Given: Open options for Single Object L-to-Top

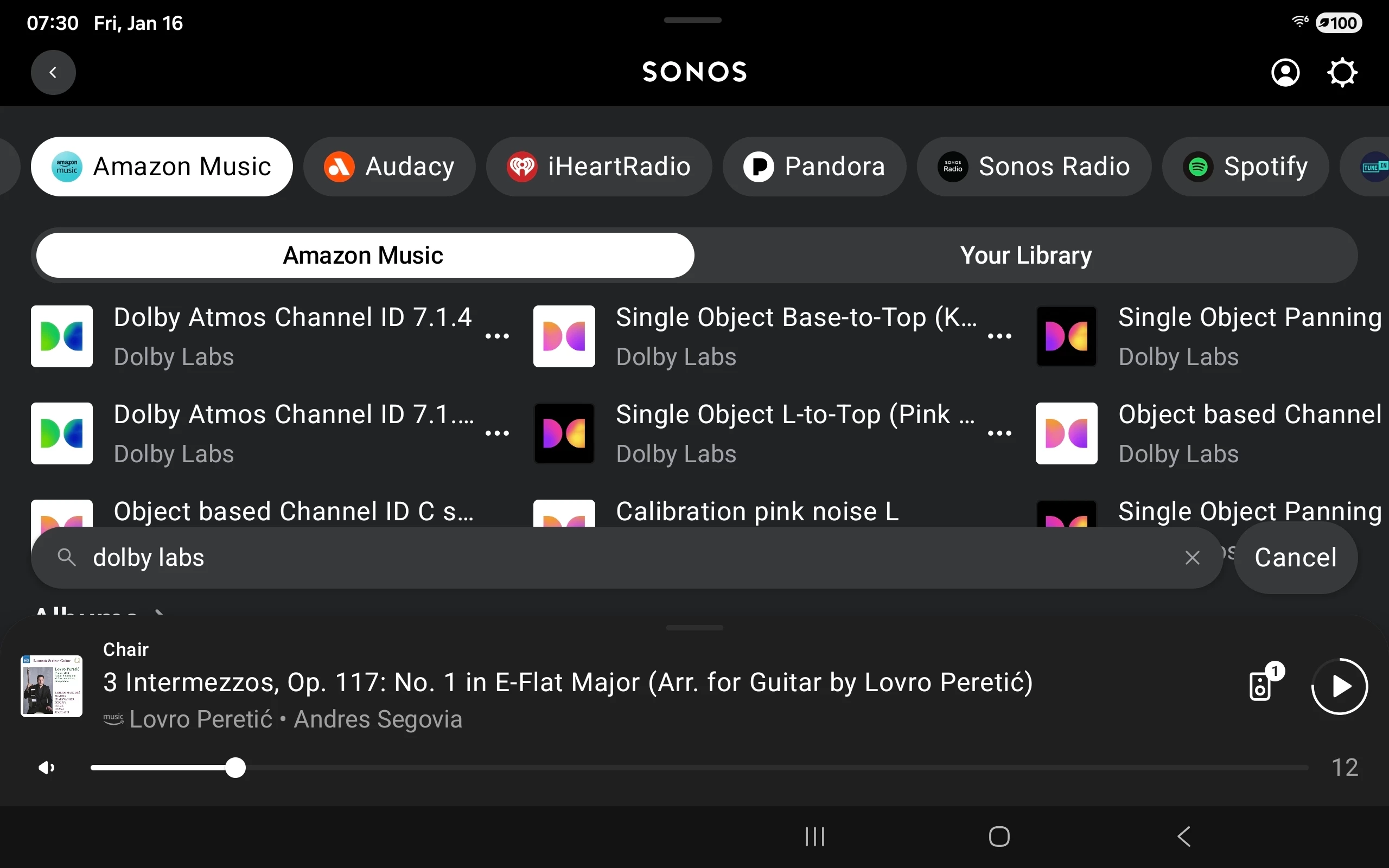Looking at the screenshot, I should pyautogui.click(x=999, y=433).
